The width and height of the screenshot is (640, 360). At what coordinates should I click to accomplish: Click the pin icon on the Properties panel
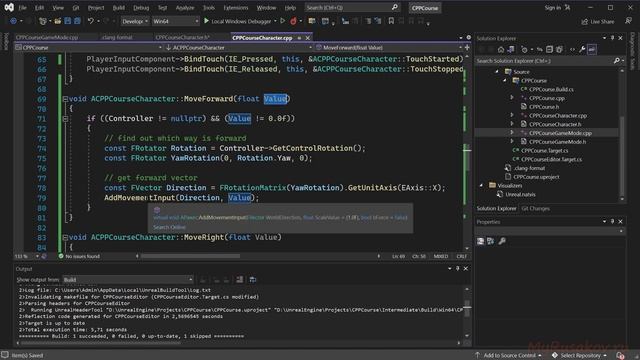coord(612,222)
